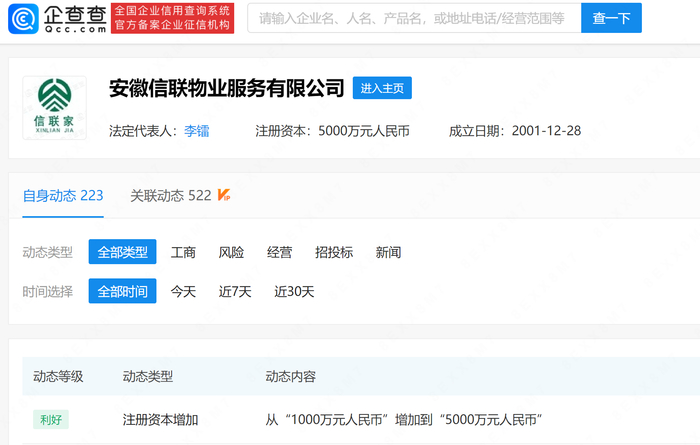
Task: Click company title 安徽信联物业服务有限公司
Action: pos(227,88)
